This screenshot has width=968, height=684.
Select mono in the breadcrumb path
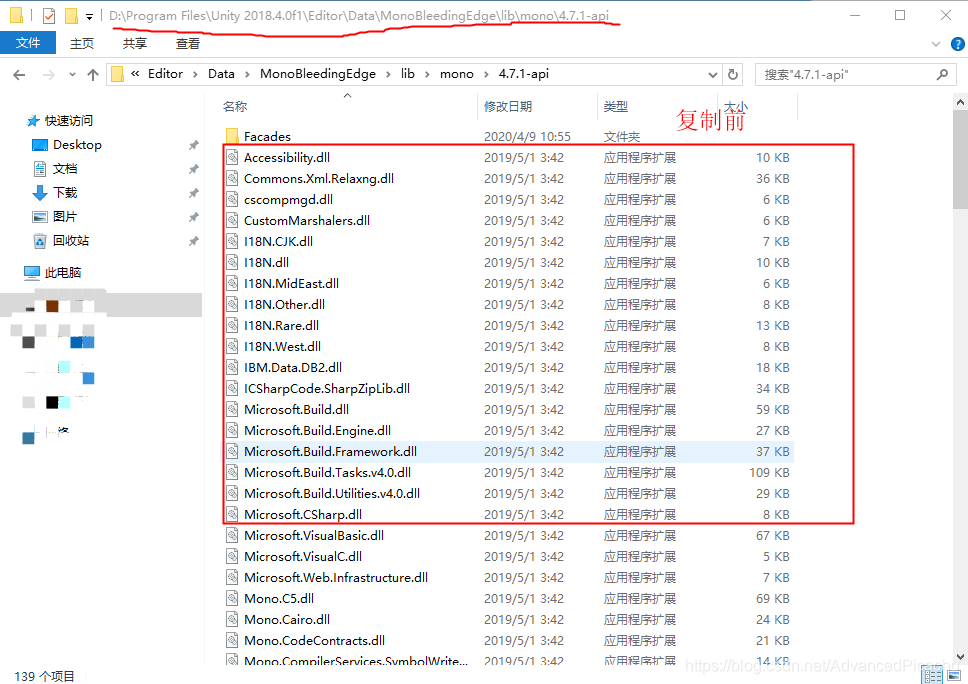457,74
